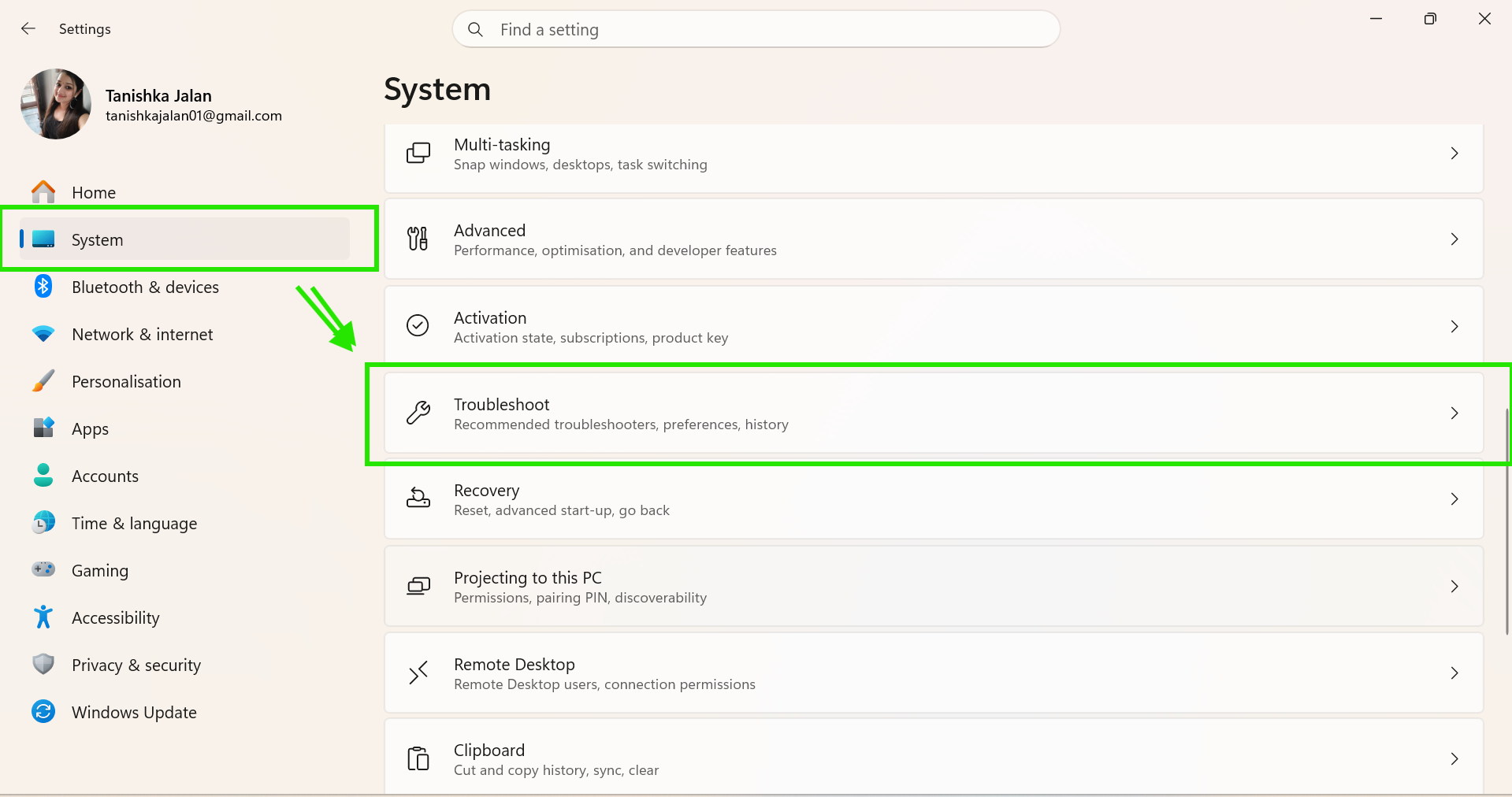The width and height of the screenshot is (1512, 797).
Task: Click the Recovery icon
Action: coord(418,499)
